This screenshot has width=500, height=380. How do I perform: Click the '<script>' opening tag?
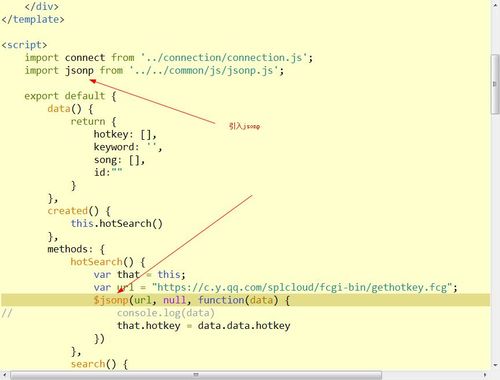(x=24, y=45)
